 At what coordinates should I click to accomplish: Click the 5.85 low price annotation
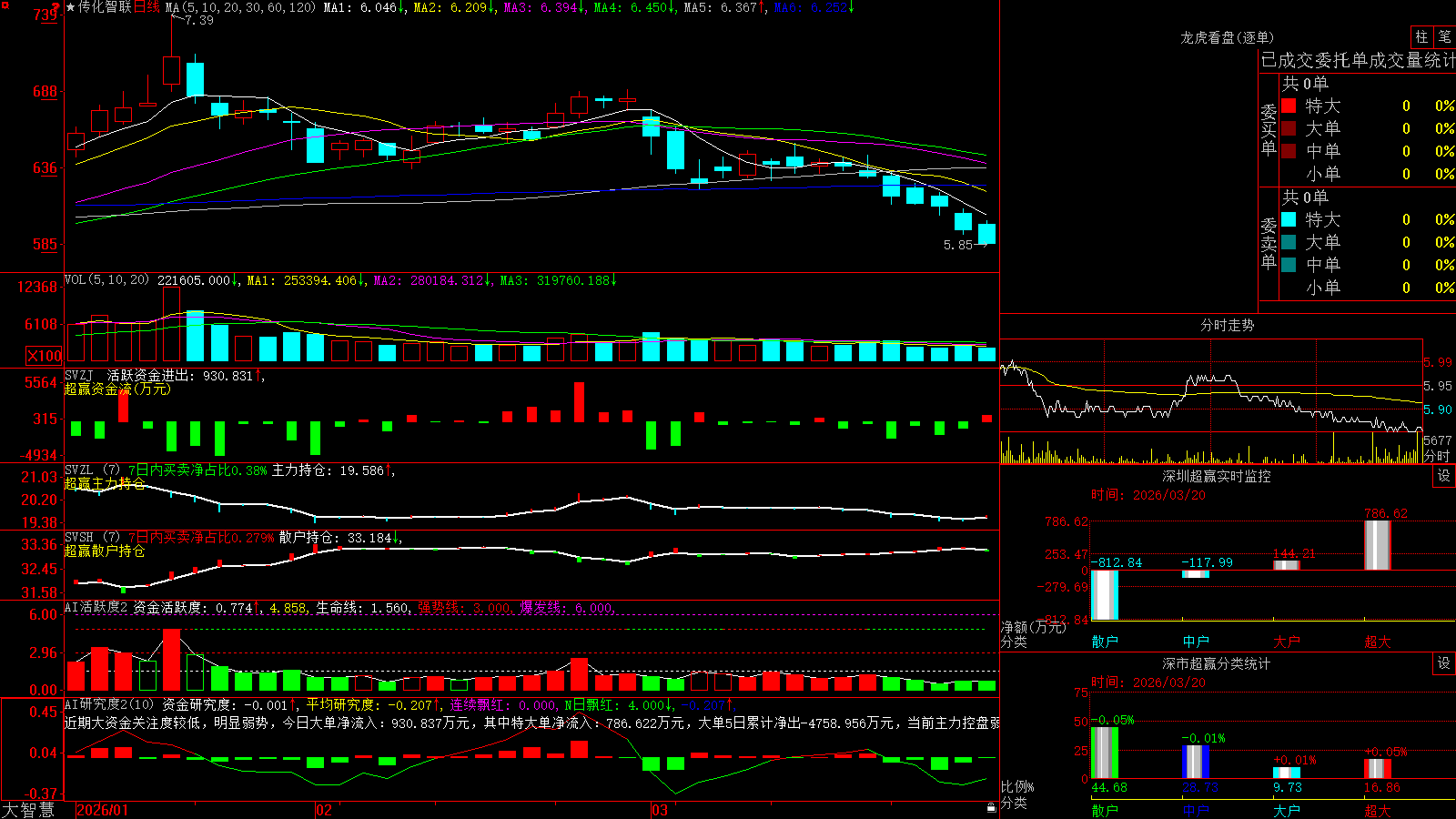coord(958,245)
